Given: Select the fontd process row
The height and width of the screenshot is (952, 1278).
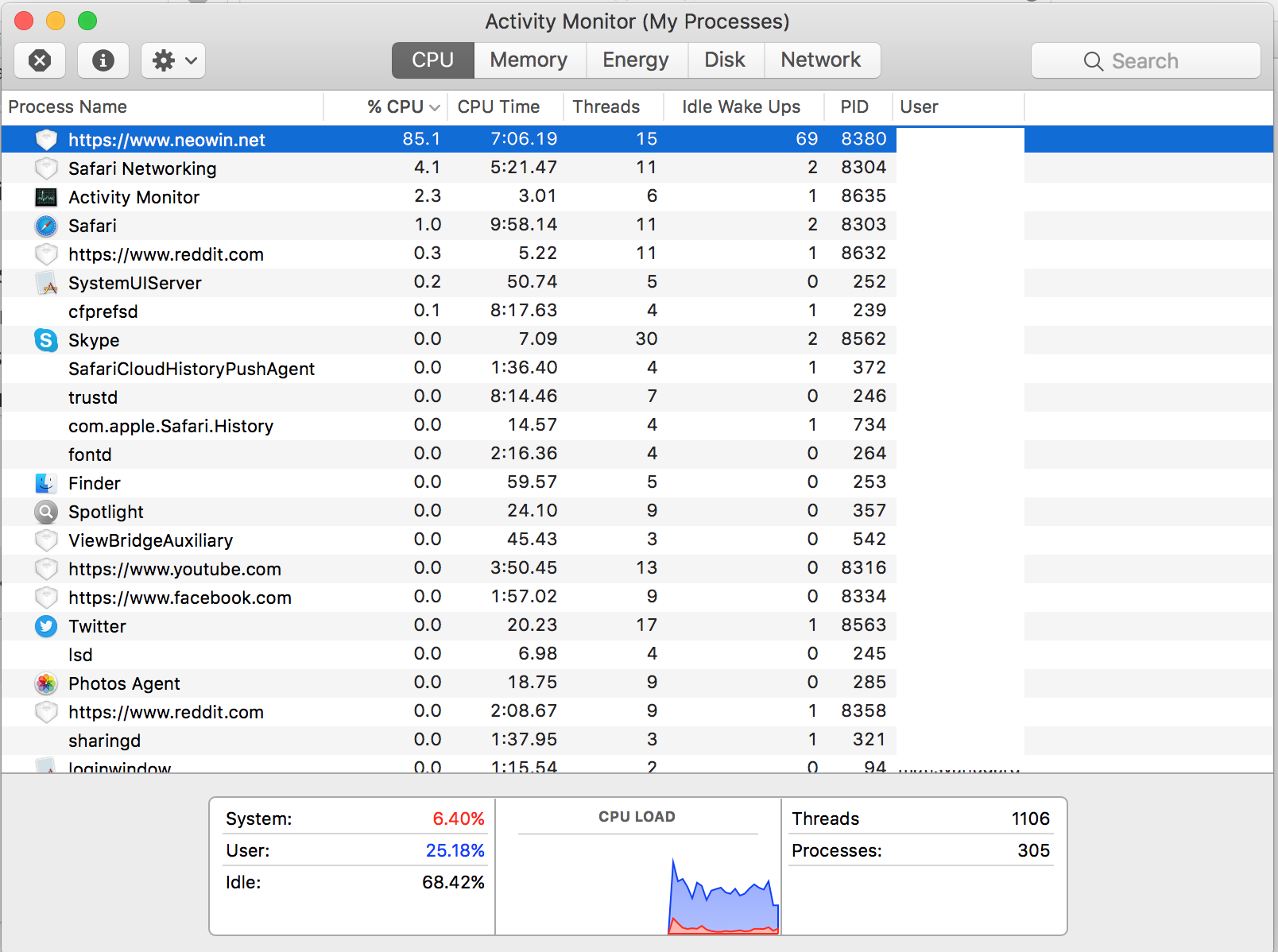Looking at the screenshot, I should (x=637, y=455).
